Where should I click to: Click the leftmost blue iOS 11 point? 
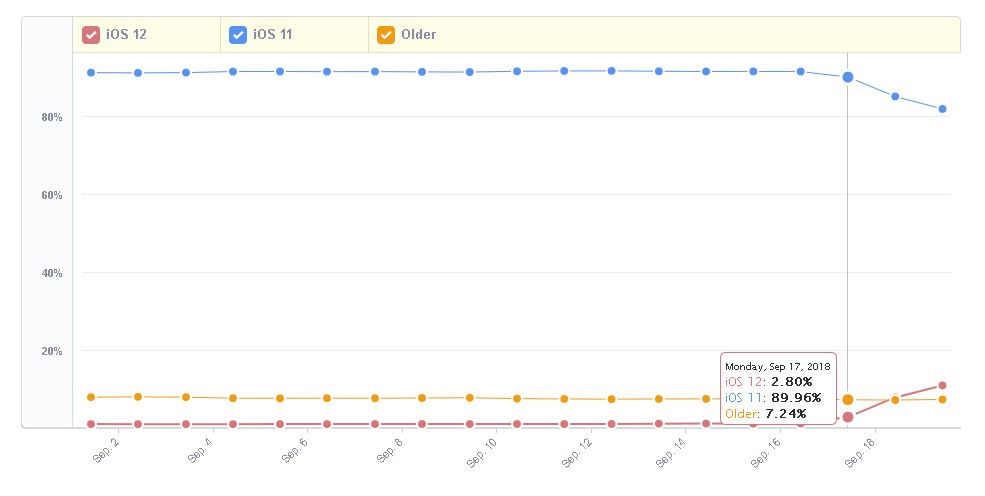click(x=91, y=73)
